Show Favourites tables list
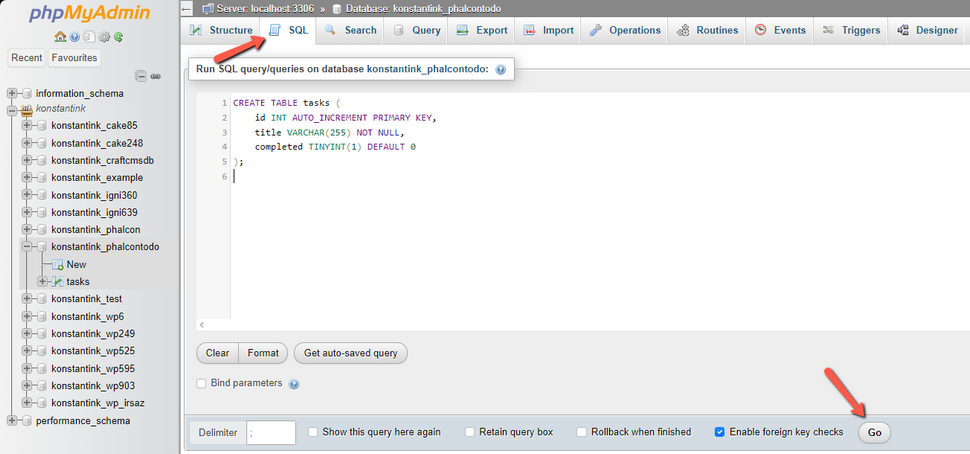The image size is (970, 454). [x=74, y=58]
